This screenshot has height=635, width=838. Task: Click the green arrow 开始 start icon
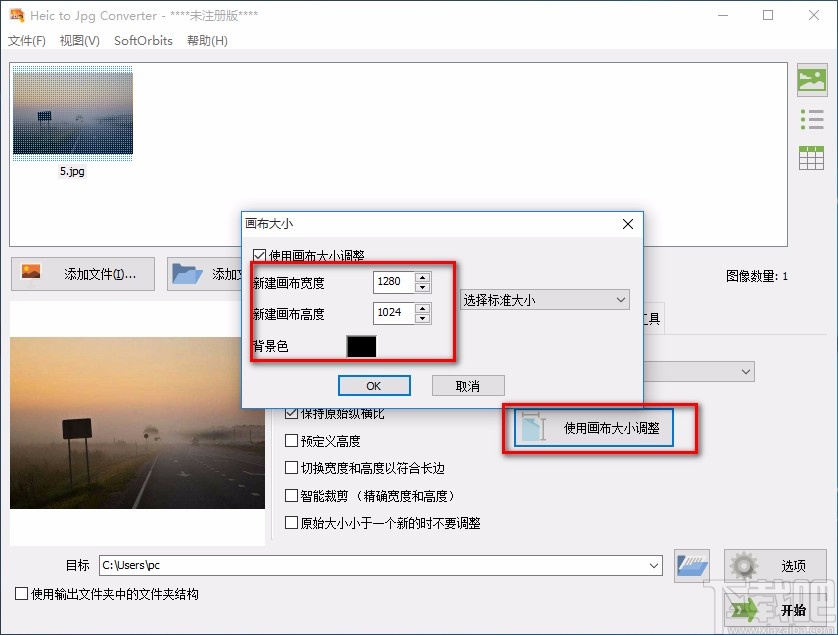[746, 609]
